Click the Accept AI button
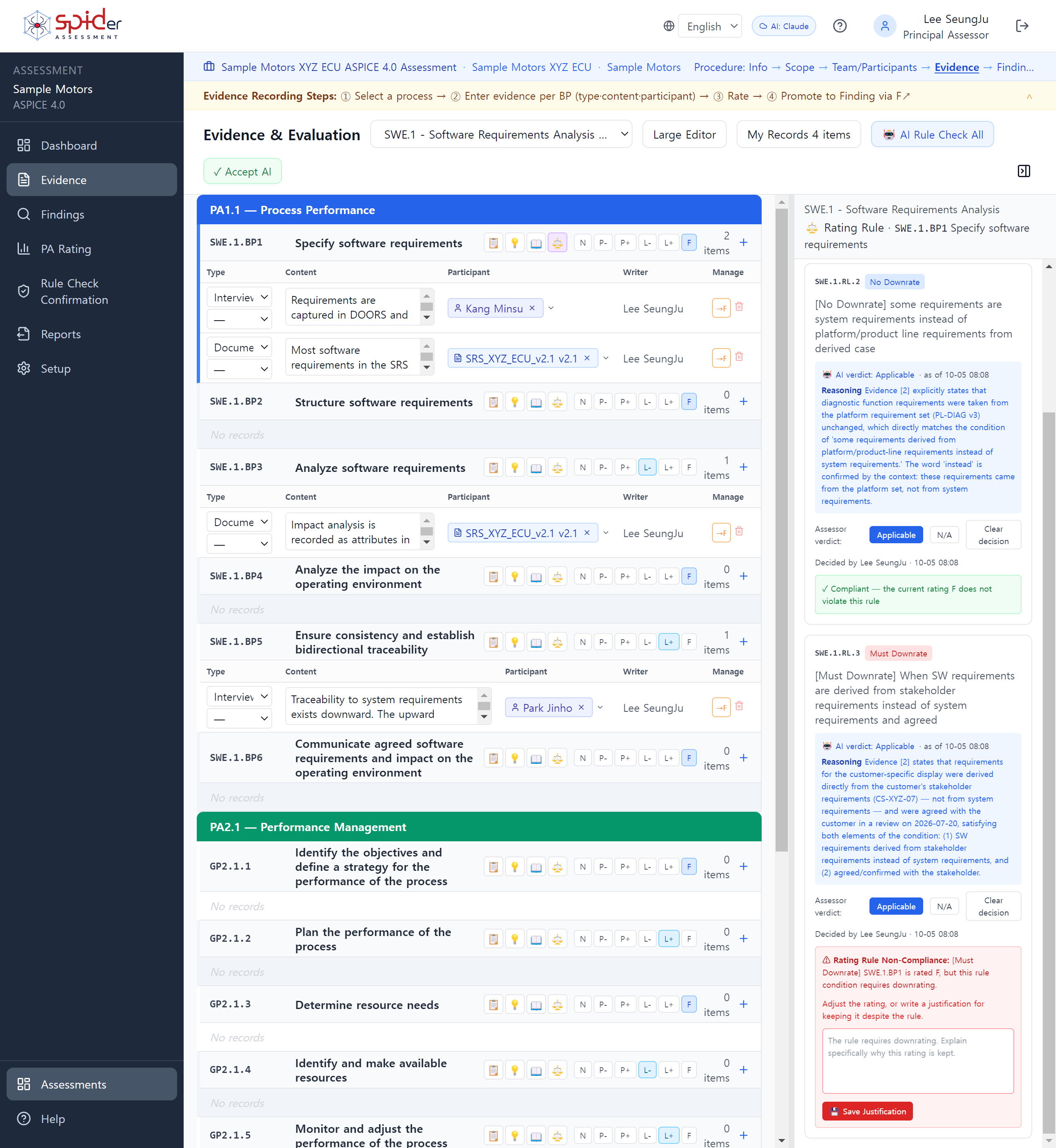The height and width of the screenshot is (1148, 1056). 242,171
